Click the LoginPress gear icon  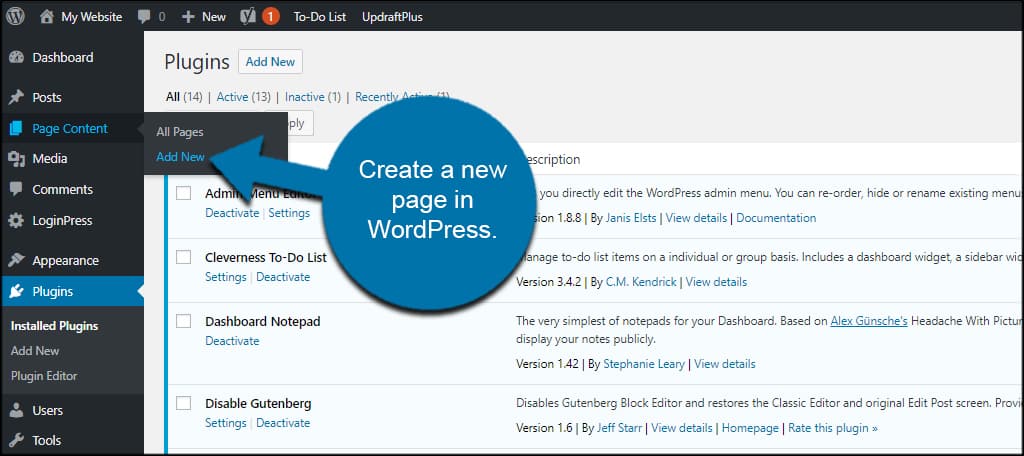(16, 221)
